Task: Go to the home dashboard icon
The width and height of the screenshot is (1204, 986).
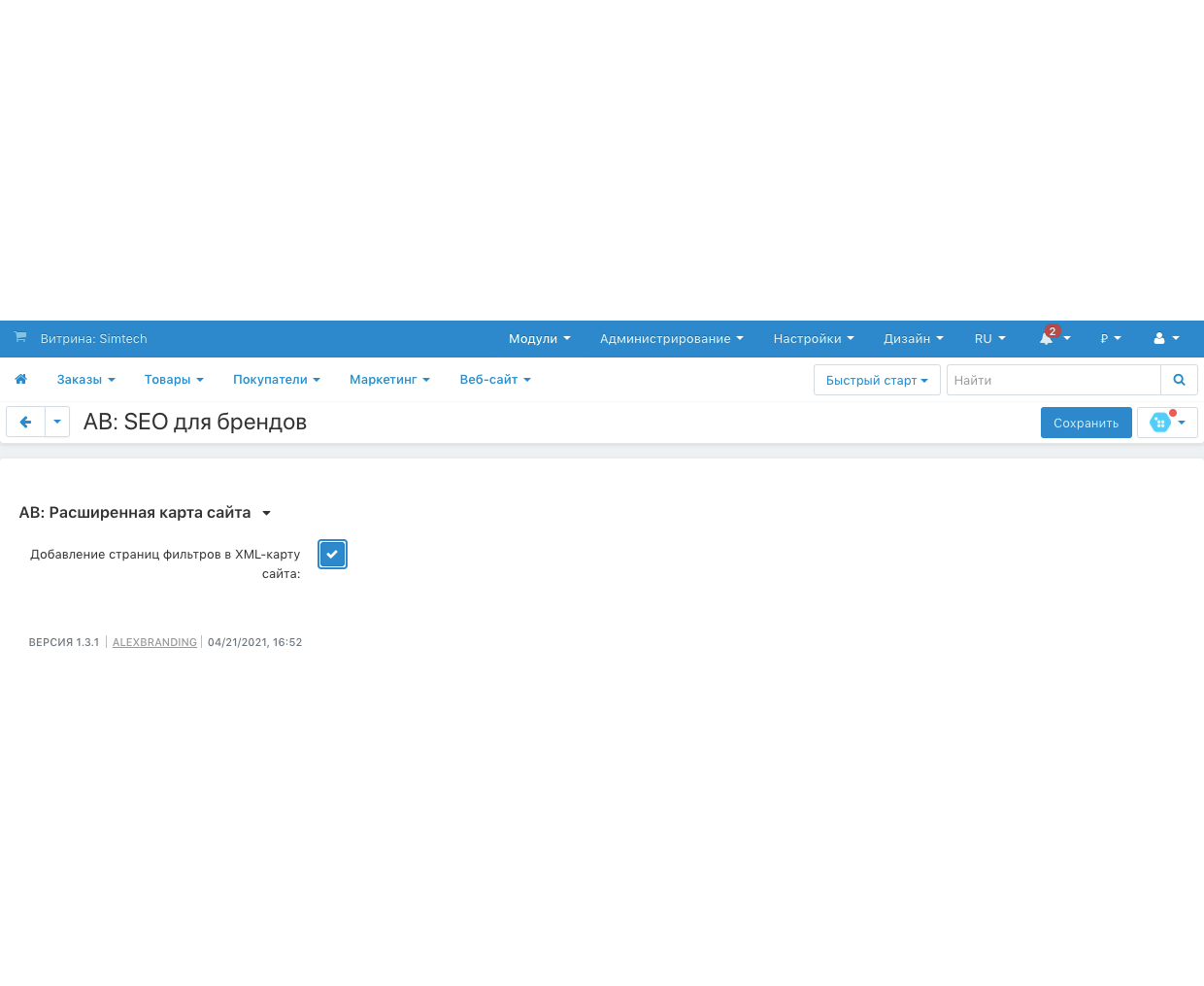Action: tap(20, 380)
